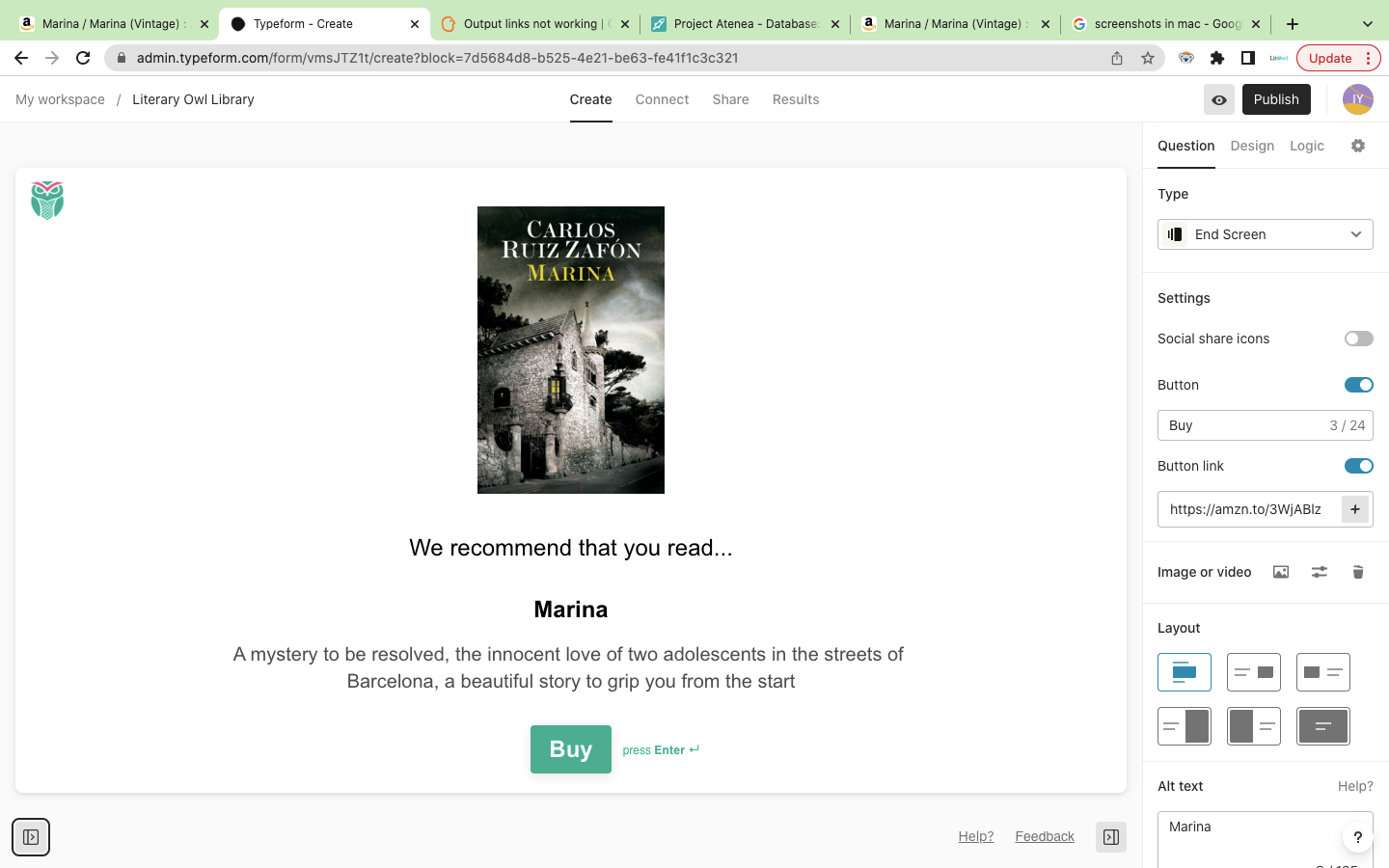The image size is (1389, 868).
Task: Select the Question tab in the right panel
Action: (1186, 146)
